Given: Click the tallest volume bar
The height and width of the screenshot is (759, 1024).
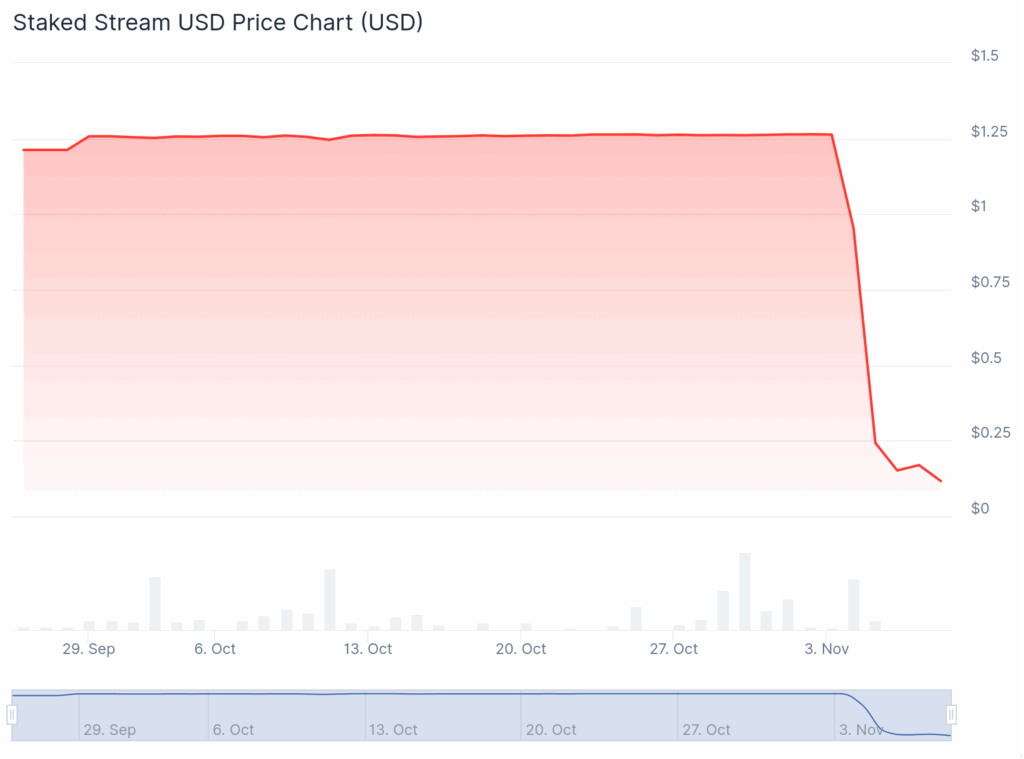Looking at the screenshot, I should pos(744,591).
